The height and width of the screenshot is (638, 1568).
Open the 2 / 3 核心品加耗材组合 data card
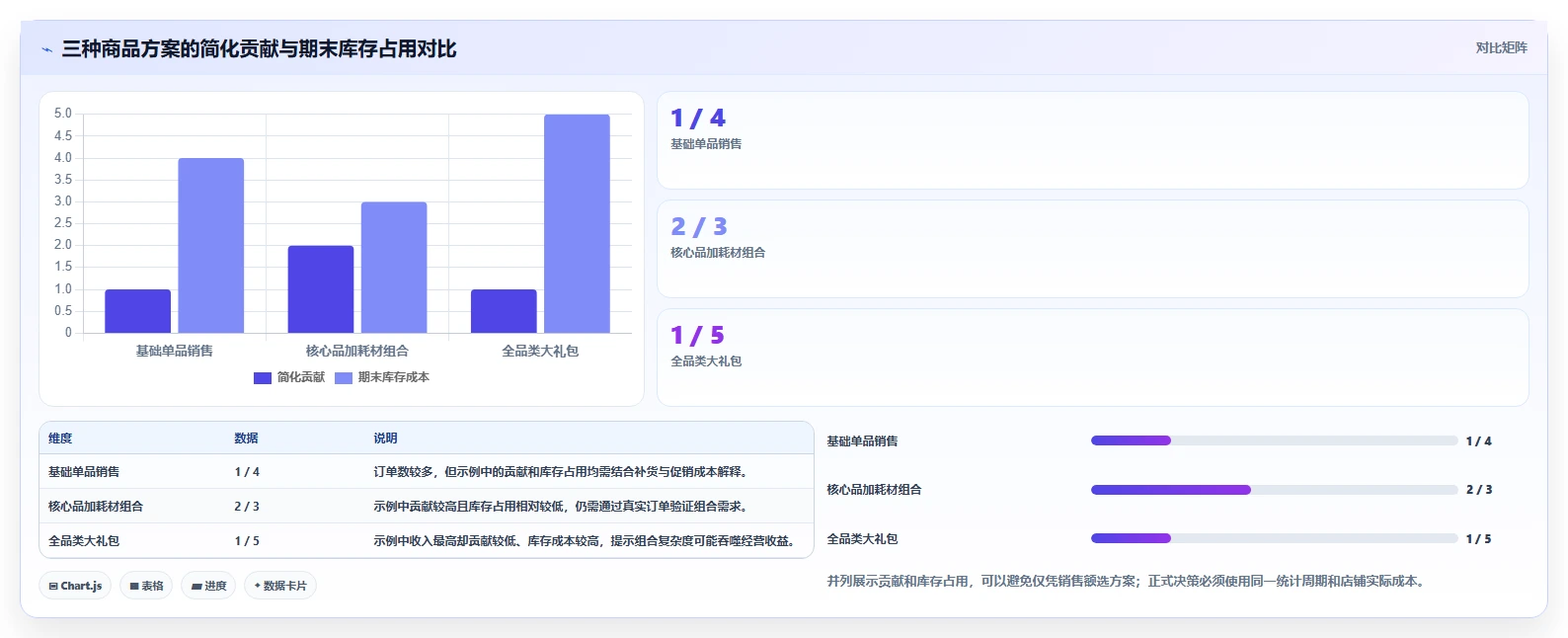tap(1093, 249)
